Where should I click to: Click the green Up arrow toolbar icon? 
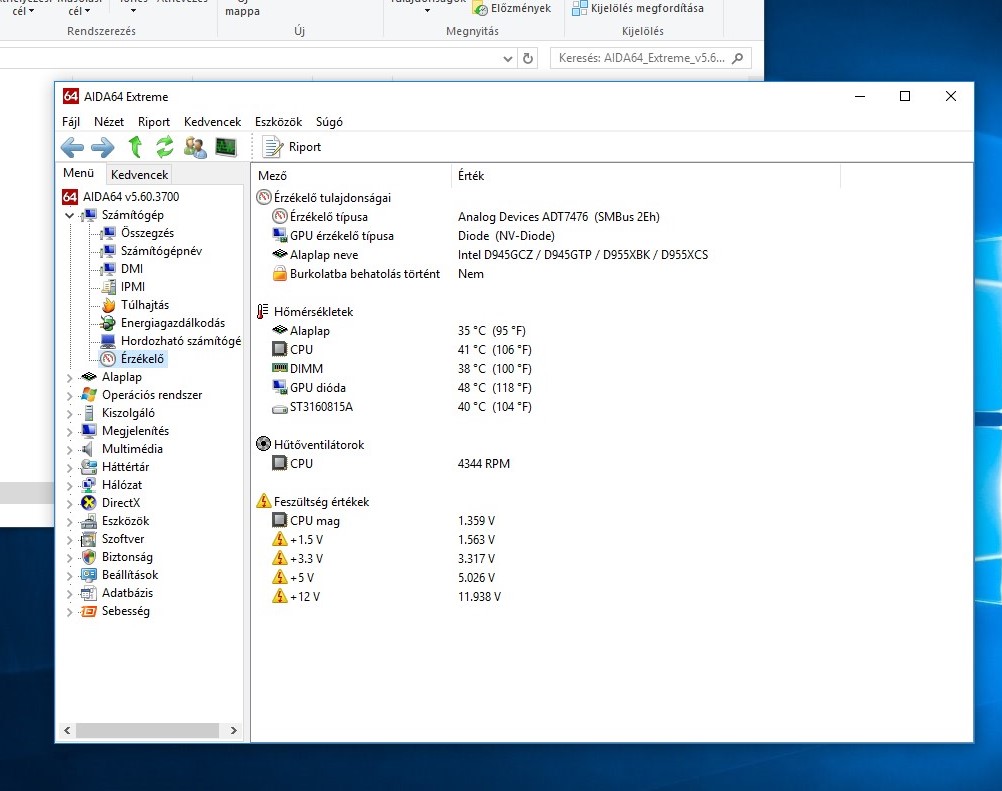tap(135, 147)
